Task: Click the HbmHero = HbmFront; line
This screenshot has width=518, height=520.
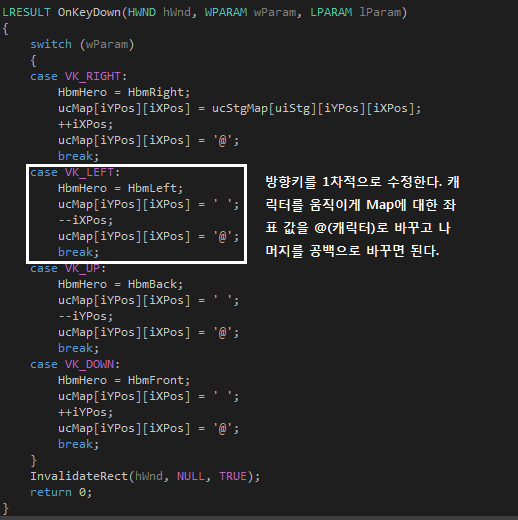Action: (x=124, y=380)
